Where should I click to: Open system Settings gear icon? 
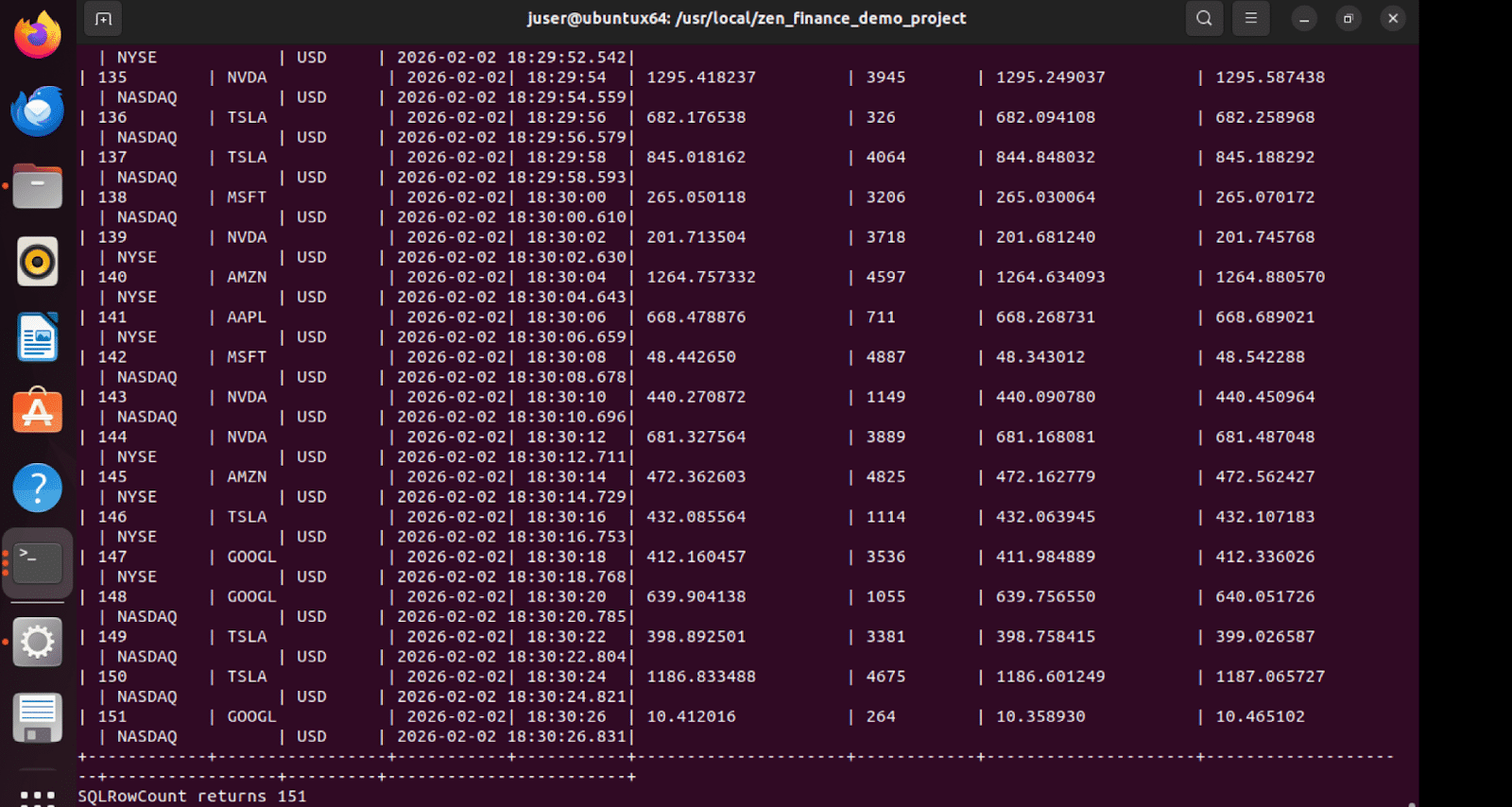pyautogui.click(x=38, y=643)
